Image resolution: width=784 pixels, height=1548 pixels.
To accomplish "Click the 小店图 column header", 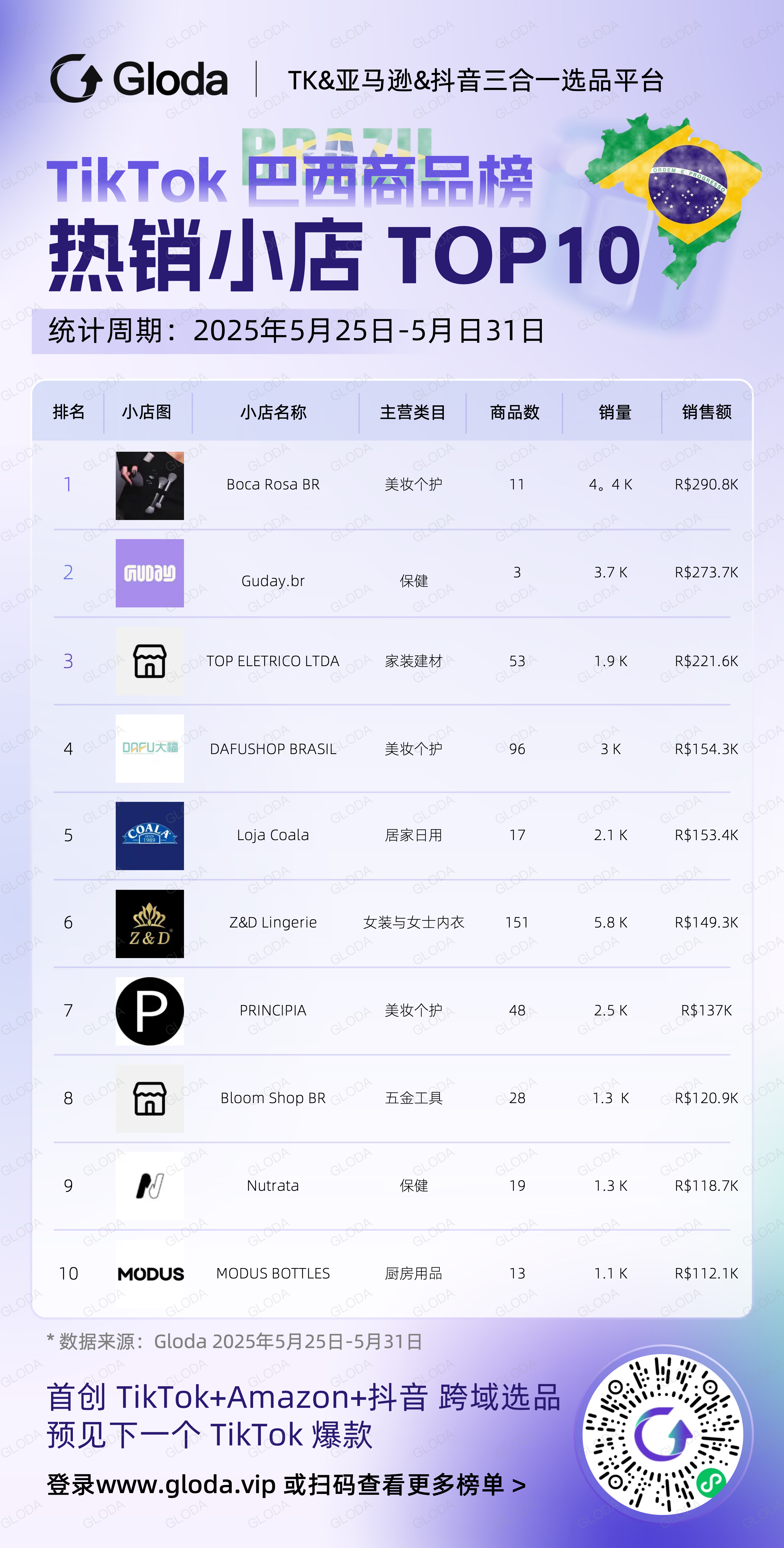I will [147, 412].
